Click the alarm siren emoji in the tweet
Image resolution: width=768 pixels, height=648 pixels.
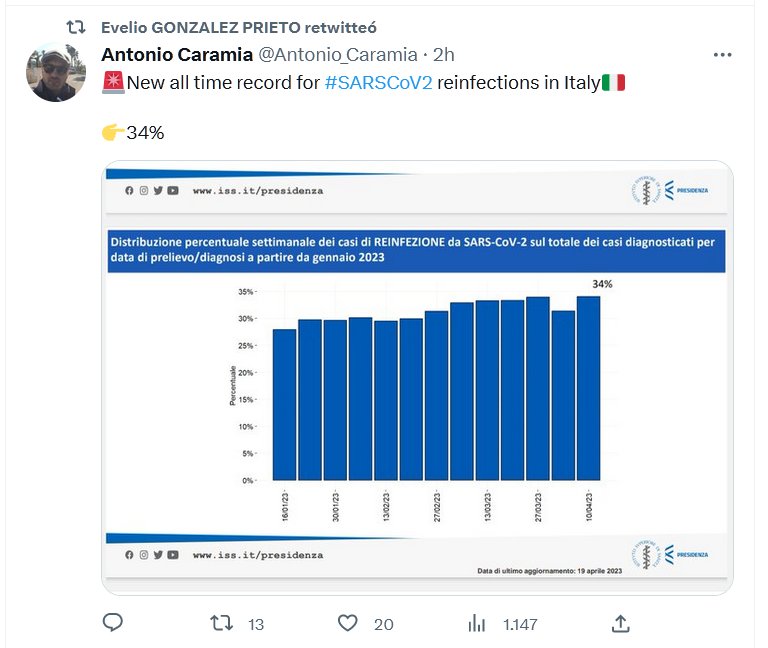pyautogui.click(x=112, y=83)
